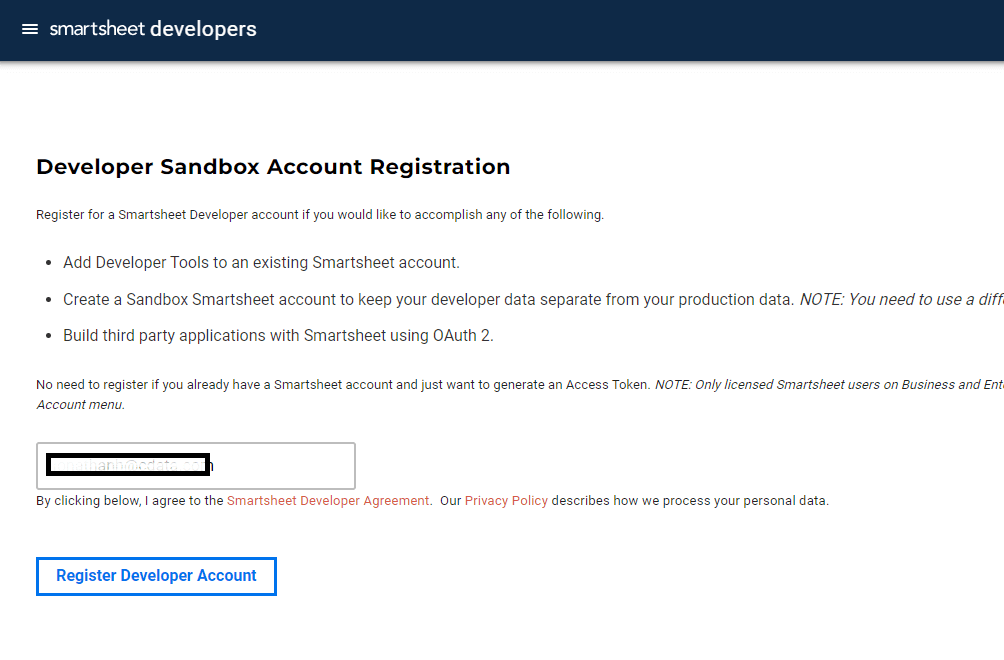Click the 'By clicking below, I agree' text
This screenshot has width=1004, height=660.
[x=130, y=500]
